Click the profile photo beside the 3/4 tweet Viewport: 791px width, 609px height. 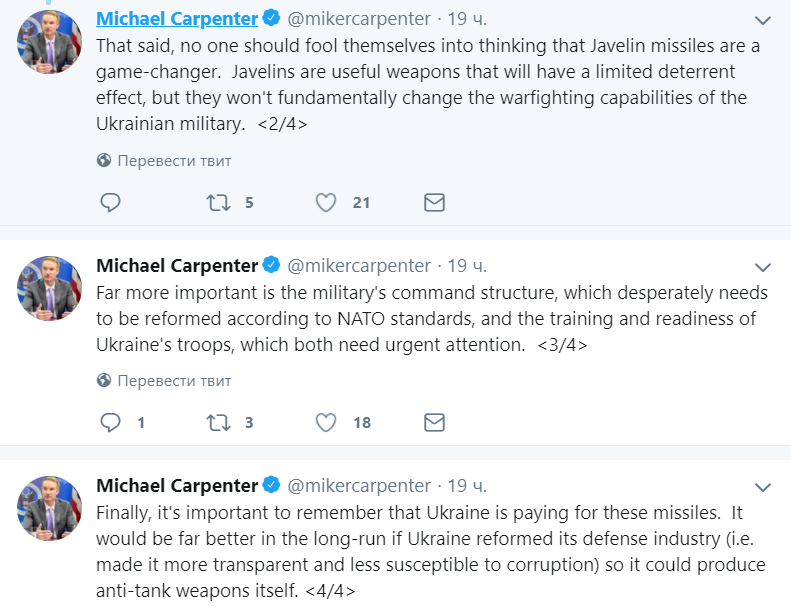point(49,287)
